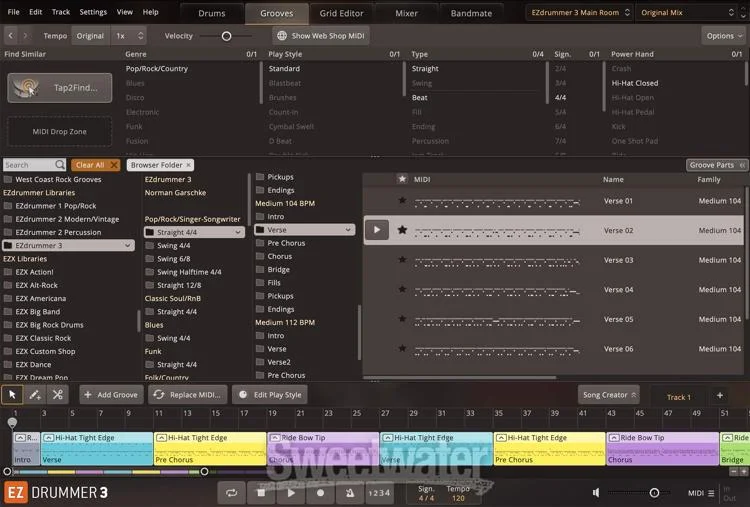This screenshot has height=507, width=750.
Task: Expand the Options menu
Action: (725, 36)
